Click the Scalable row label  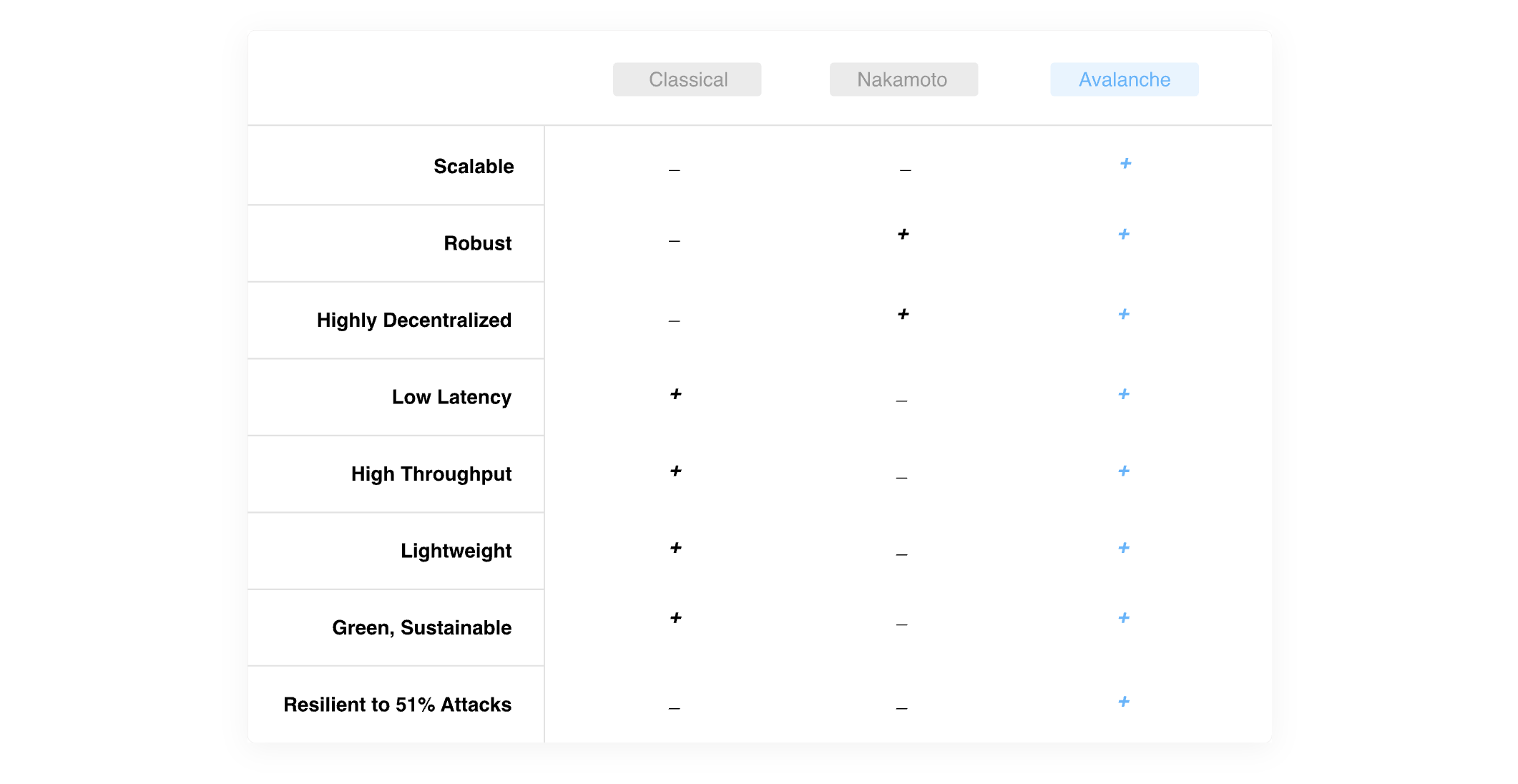click(x=474, y=166)
